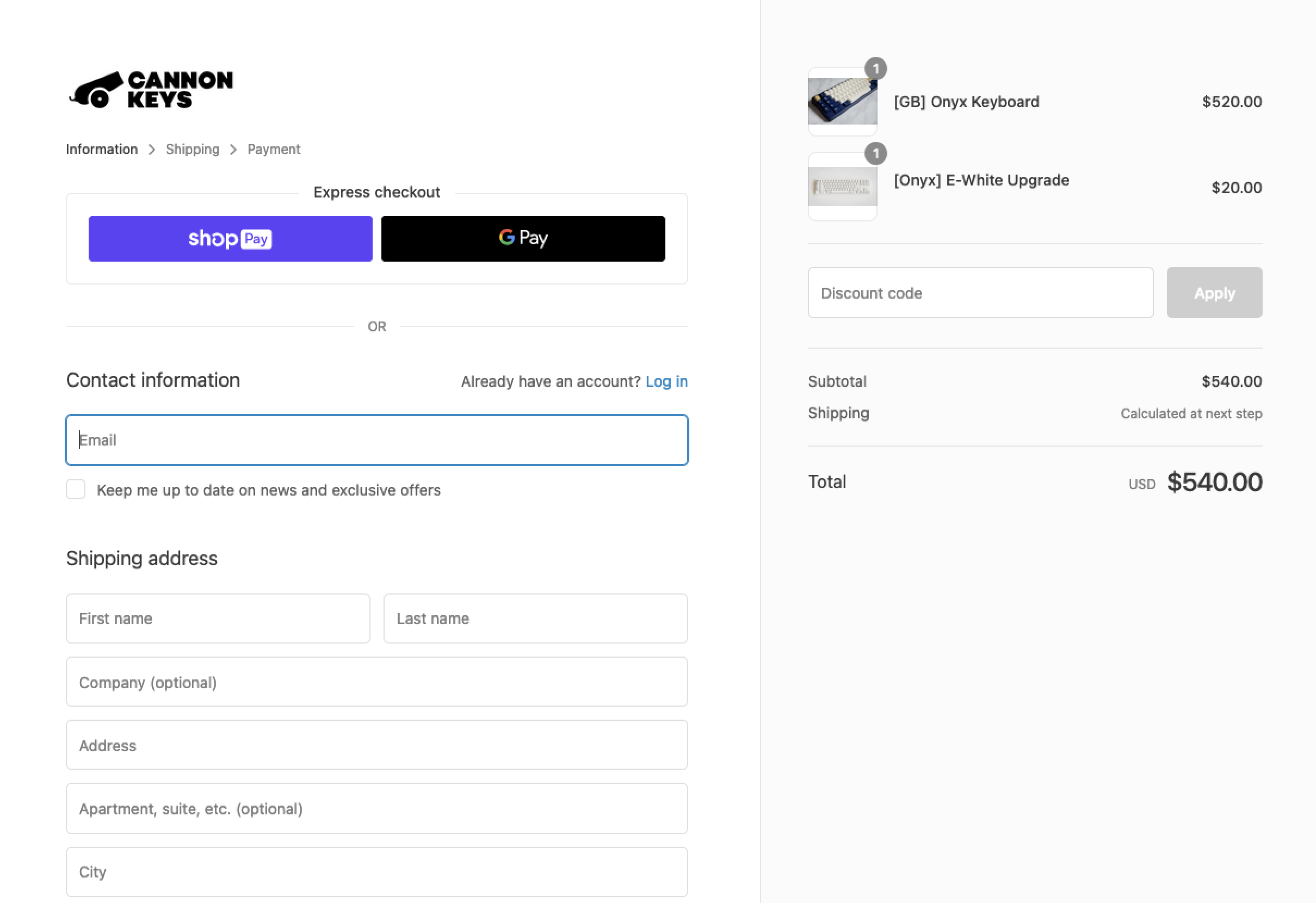Select the [GB] Onyx Keyboard item name
This screenshot has height=903, width=1316.
click(x=967, y=102)
